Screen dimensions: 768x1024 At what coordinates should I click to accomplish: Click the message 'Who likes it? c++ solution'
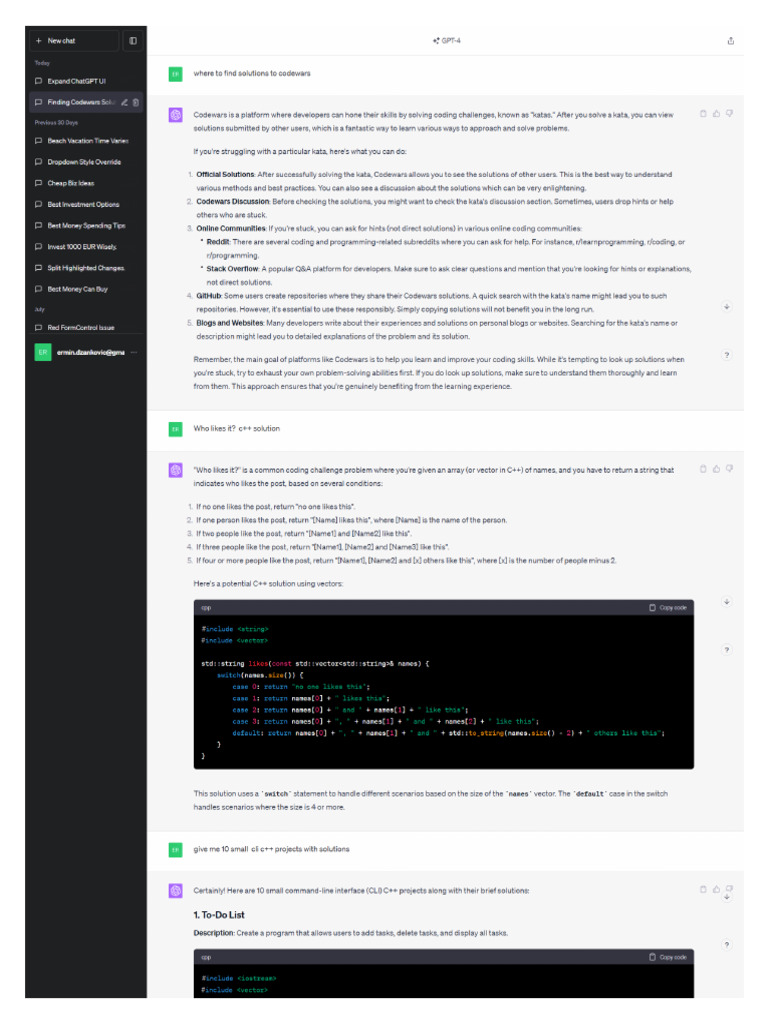coord(236,428)
